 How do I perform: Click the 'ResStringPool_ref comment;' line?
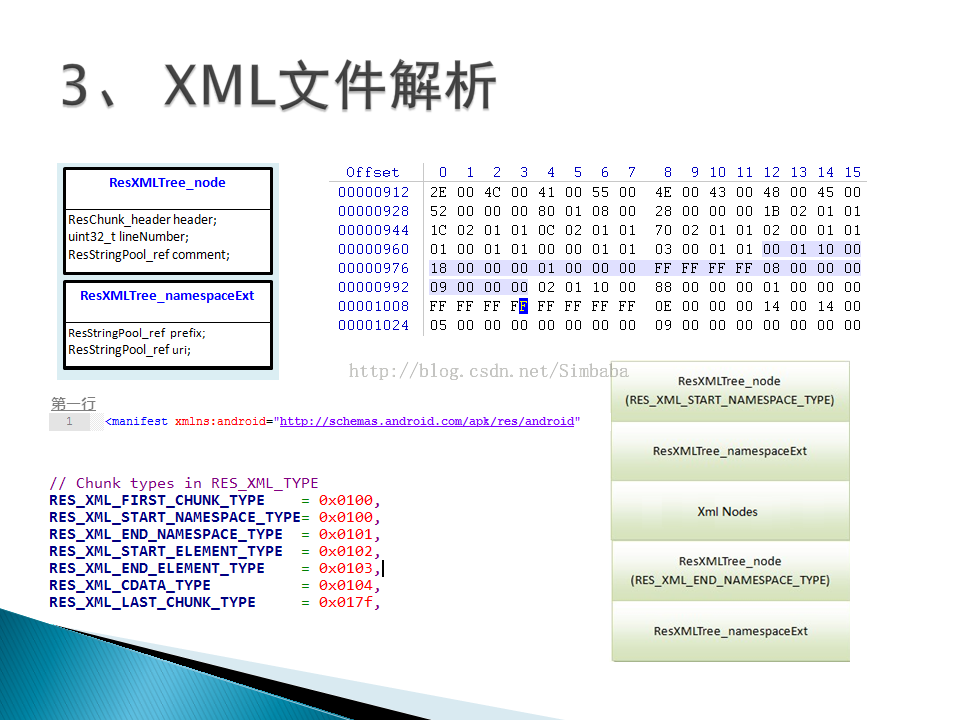149,254
